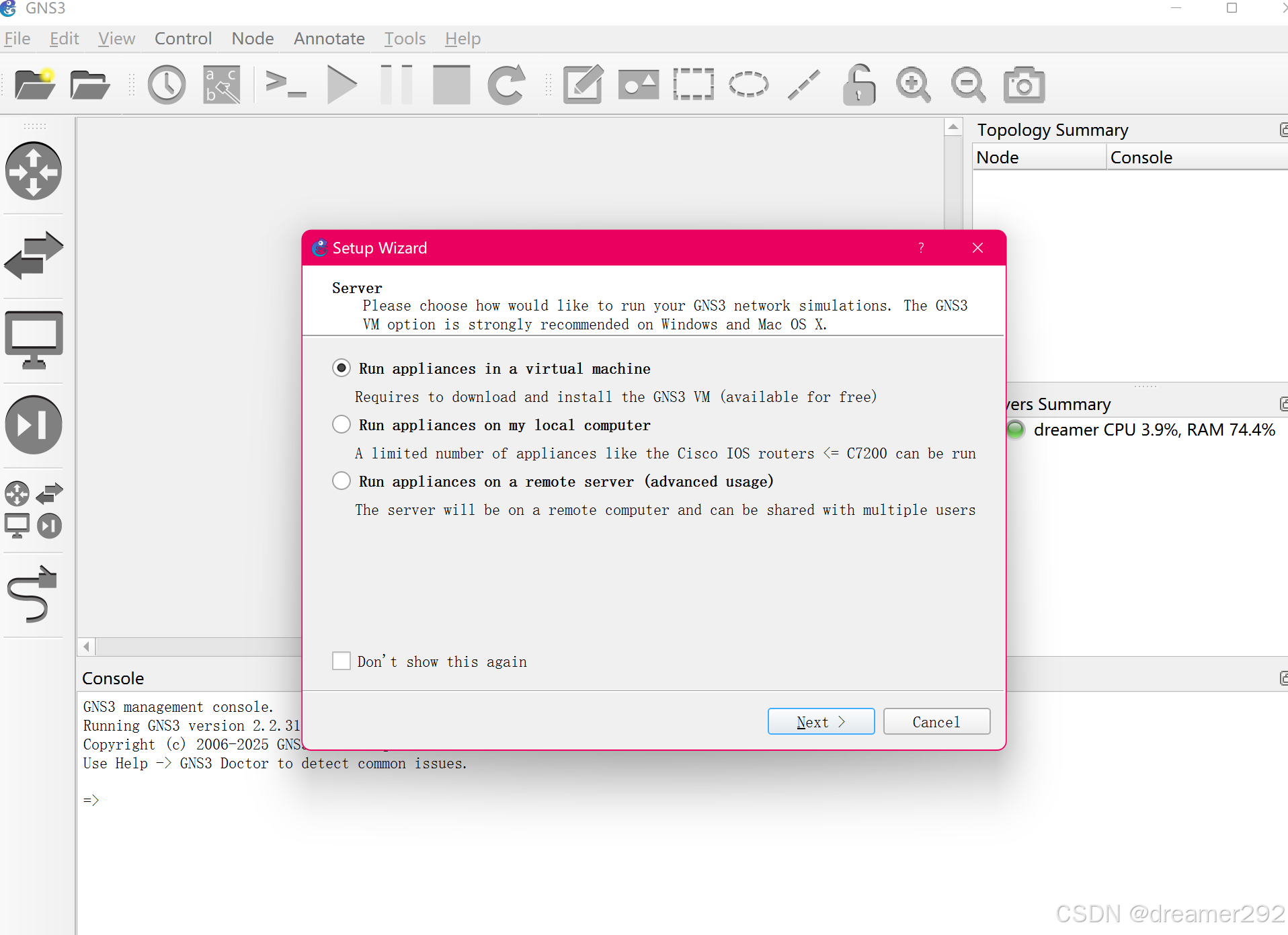Image resolution: width=1288 pixels, height=935 pixels.
Task: Open the Control menu
Action: click(183, 39)
